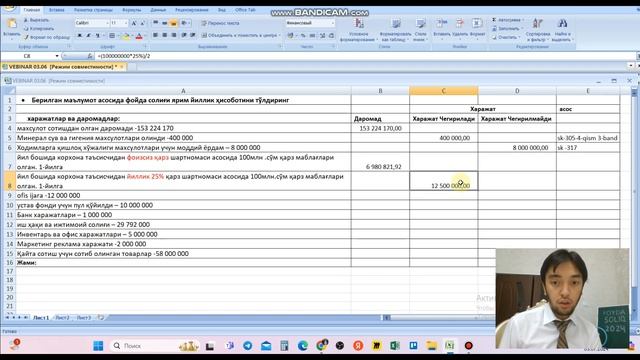
Task: Open Данные ribbon tab
Action: 158,10
